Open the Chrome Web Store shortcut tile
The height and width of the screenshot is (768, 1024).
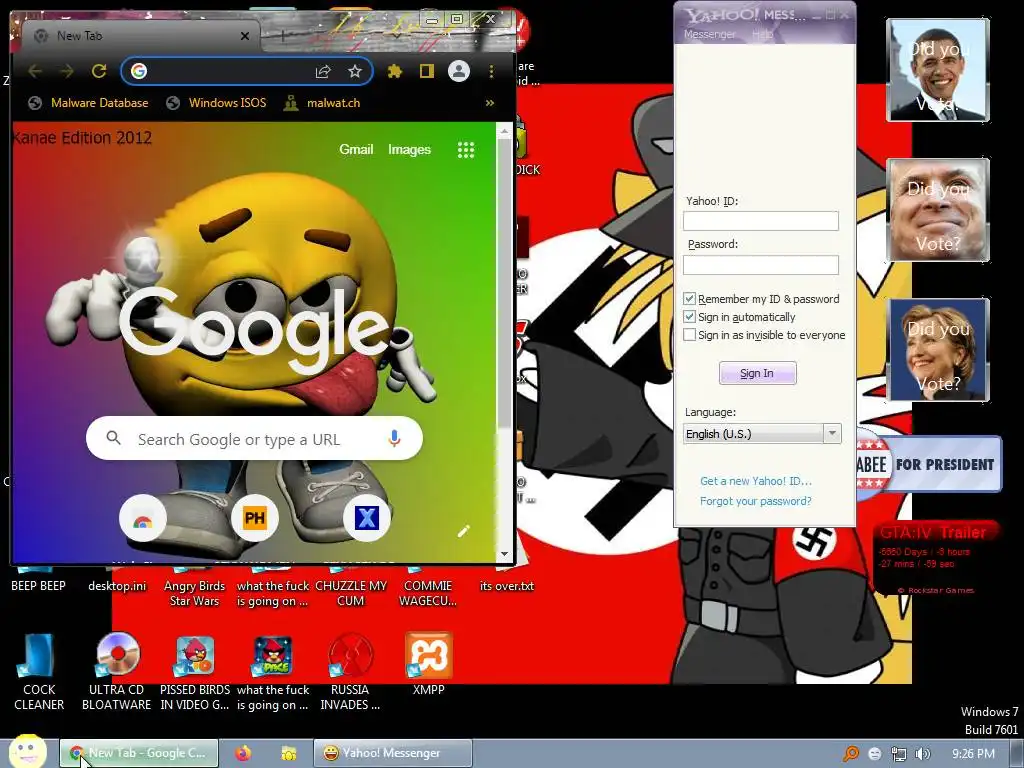(143, 520)
